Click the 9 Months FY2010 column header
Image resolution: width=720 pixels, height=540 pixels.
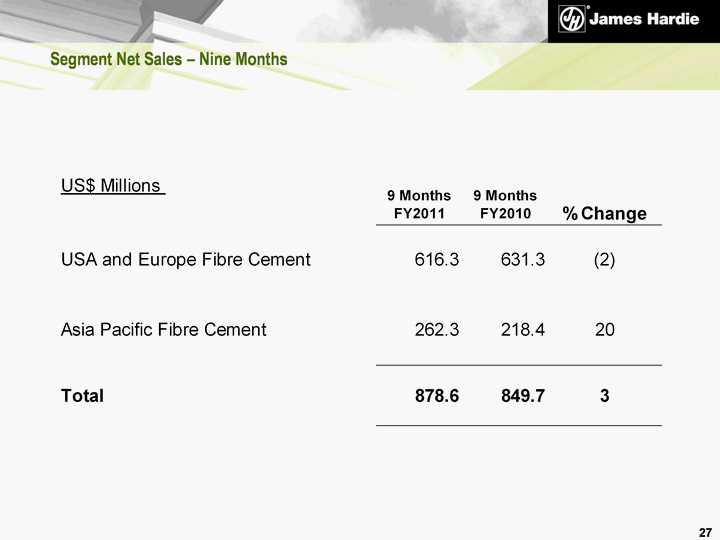(x=505, y=204)
